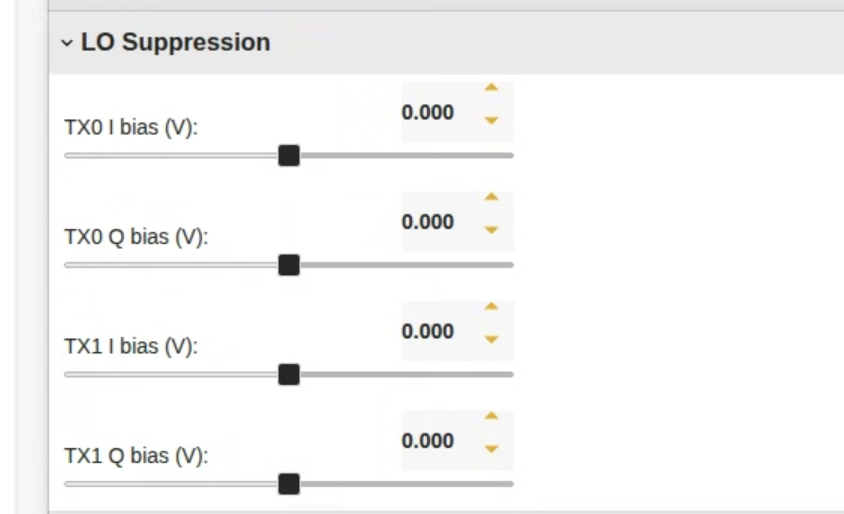Lower TX1 Q bias with down arrow
This screenshot has height=514, width=844.
(x=490, y=449)
